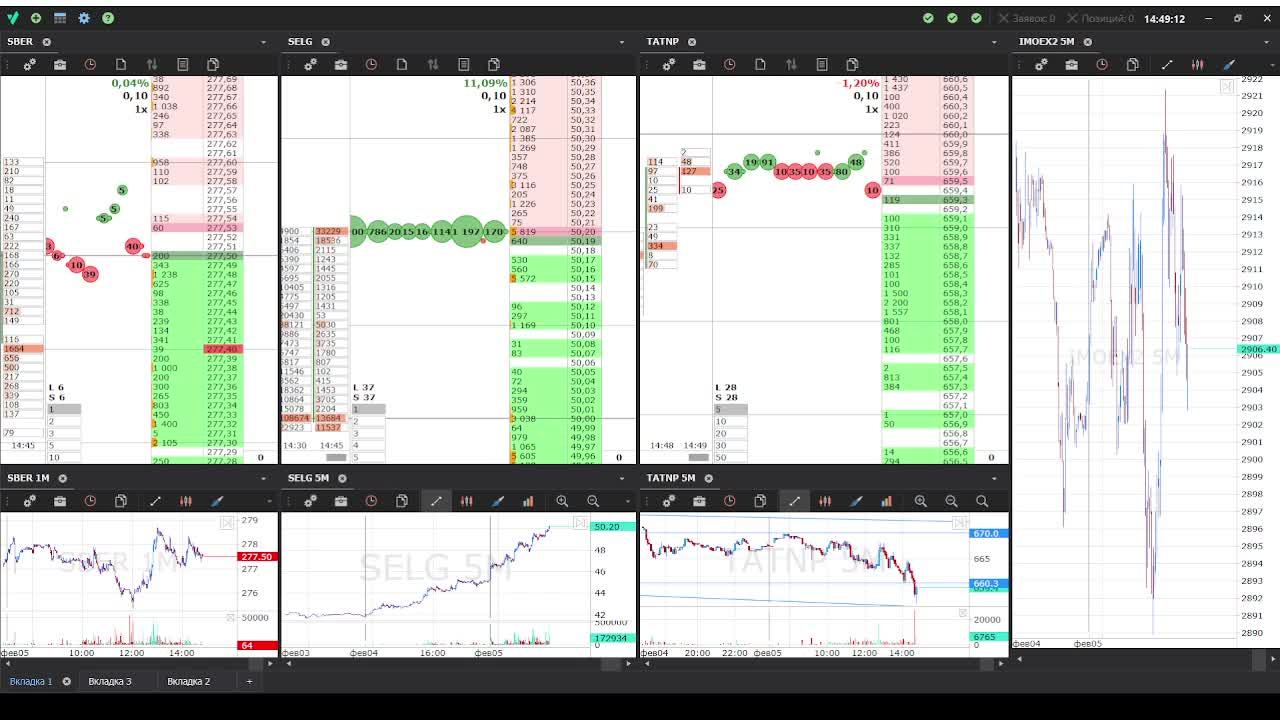Expand dropdown arrow of SBER order book panel
1280x720 pixels.
pyautogui.click(x=264, y=42)
